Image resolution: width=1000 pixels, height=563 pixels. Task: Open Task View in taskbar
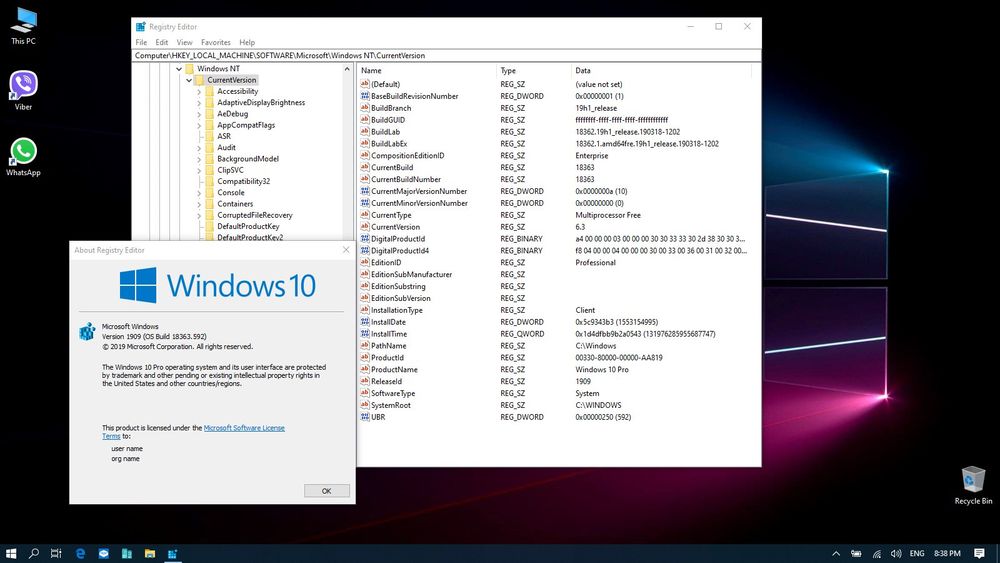click(x=56, y=553)
